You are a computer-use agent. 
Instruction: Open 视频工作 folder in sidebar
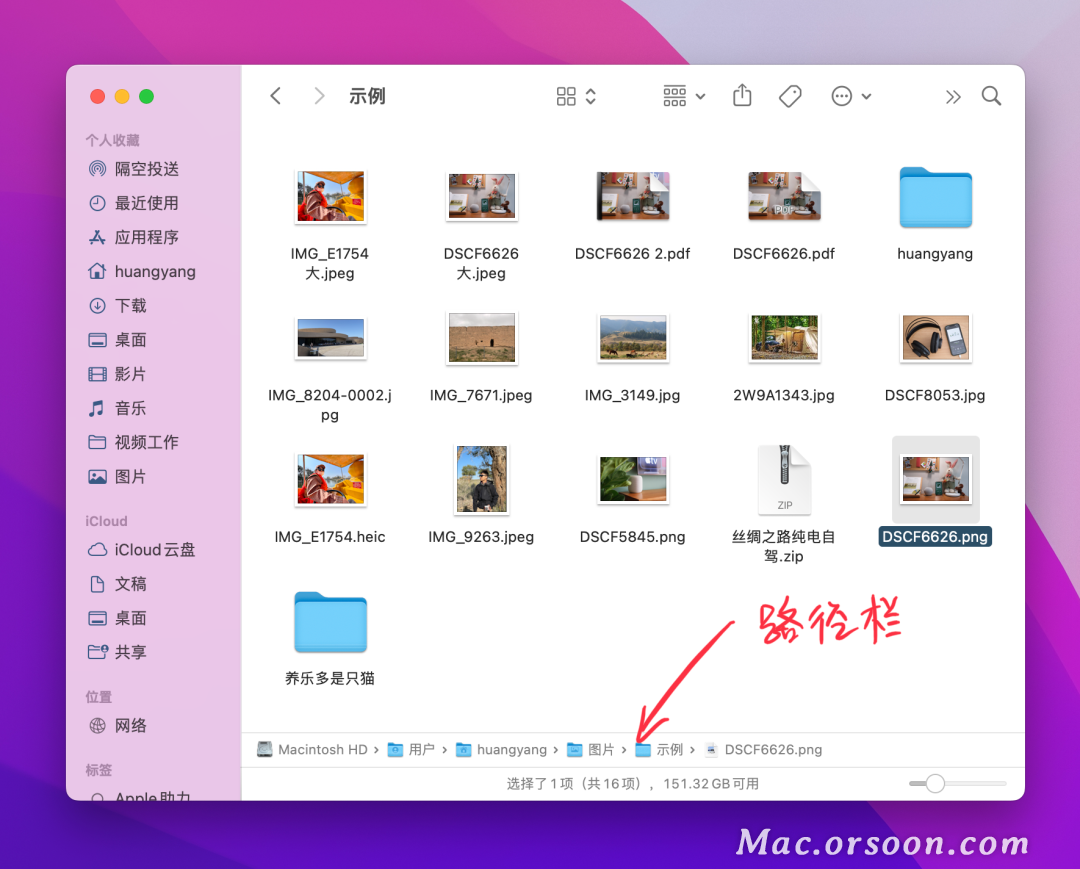point(134,442)
